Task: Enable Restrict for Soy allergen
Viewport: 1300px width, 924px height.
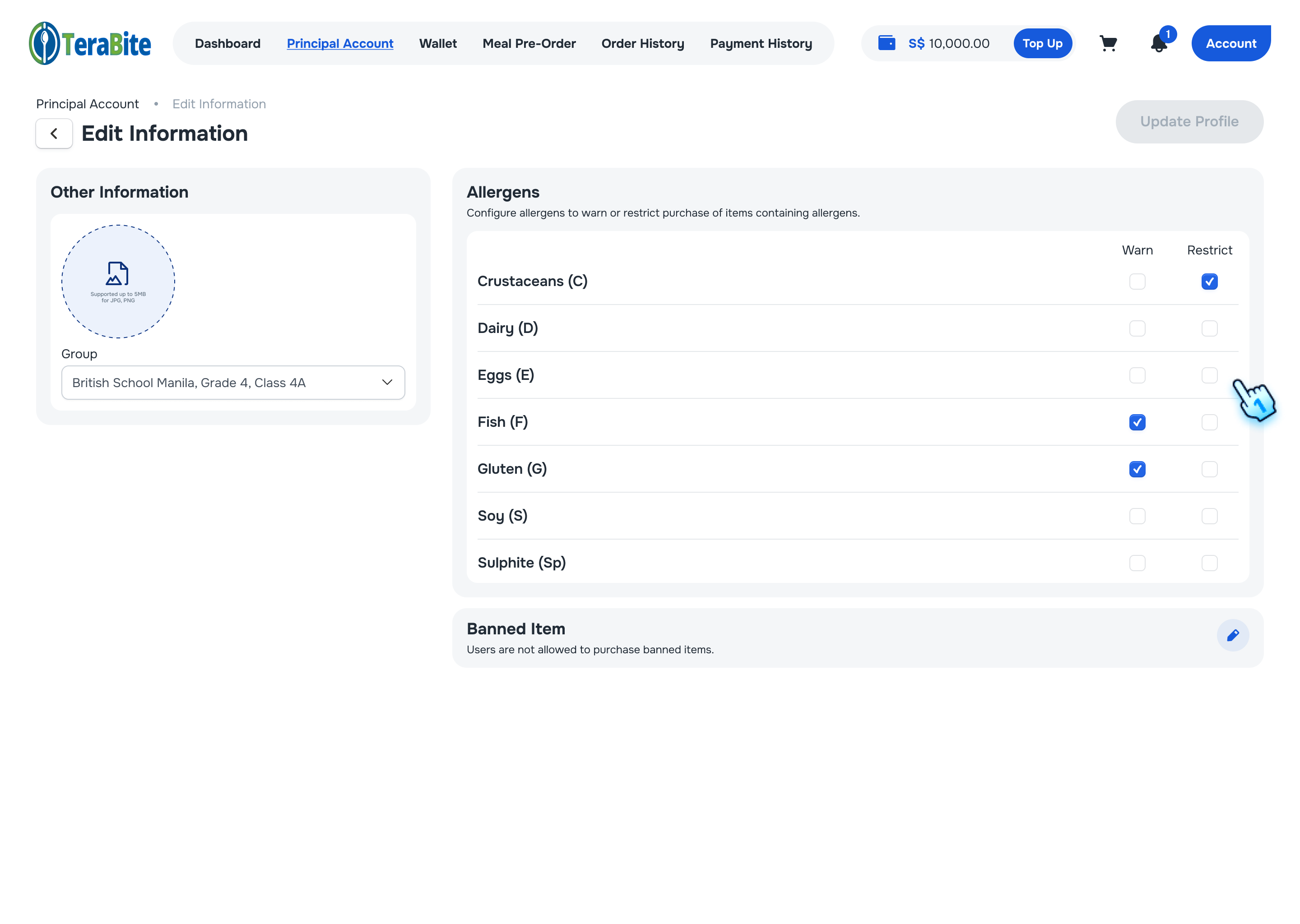Action: [x=1210, y=516]
